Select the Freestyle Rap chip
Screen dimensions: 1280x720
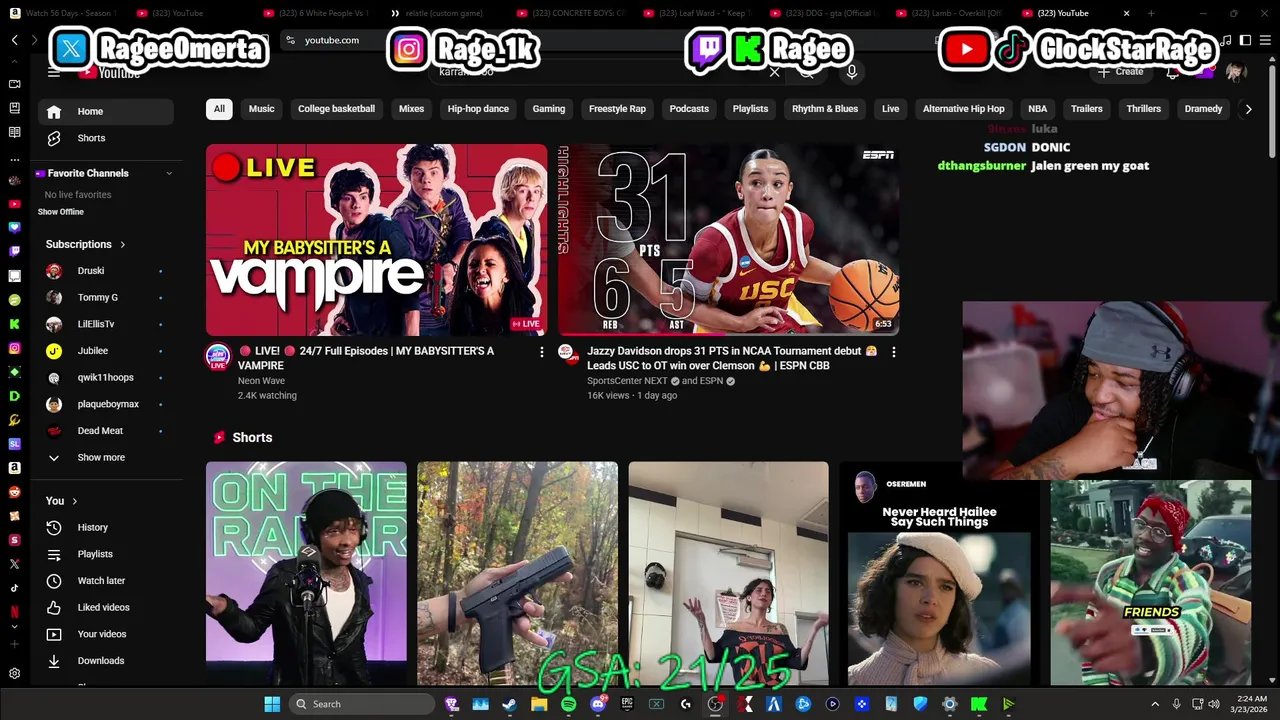(x=617, y=109)
